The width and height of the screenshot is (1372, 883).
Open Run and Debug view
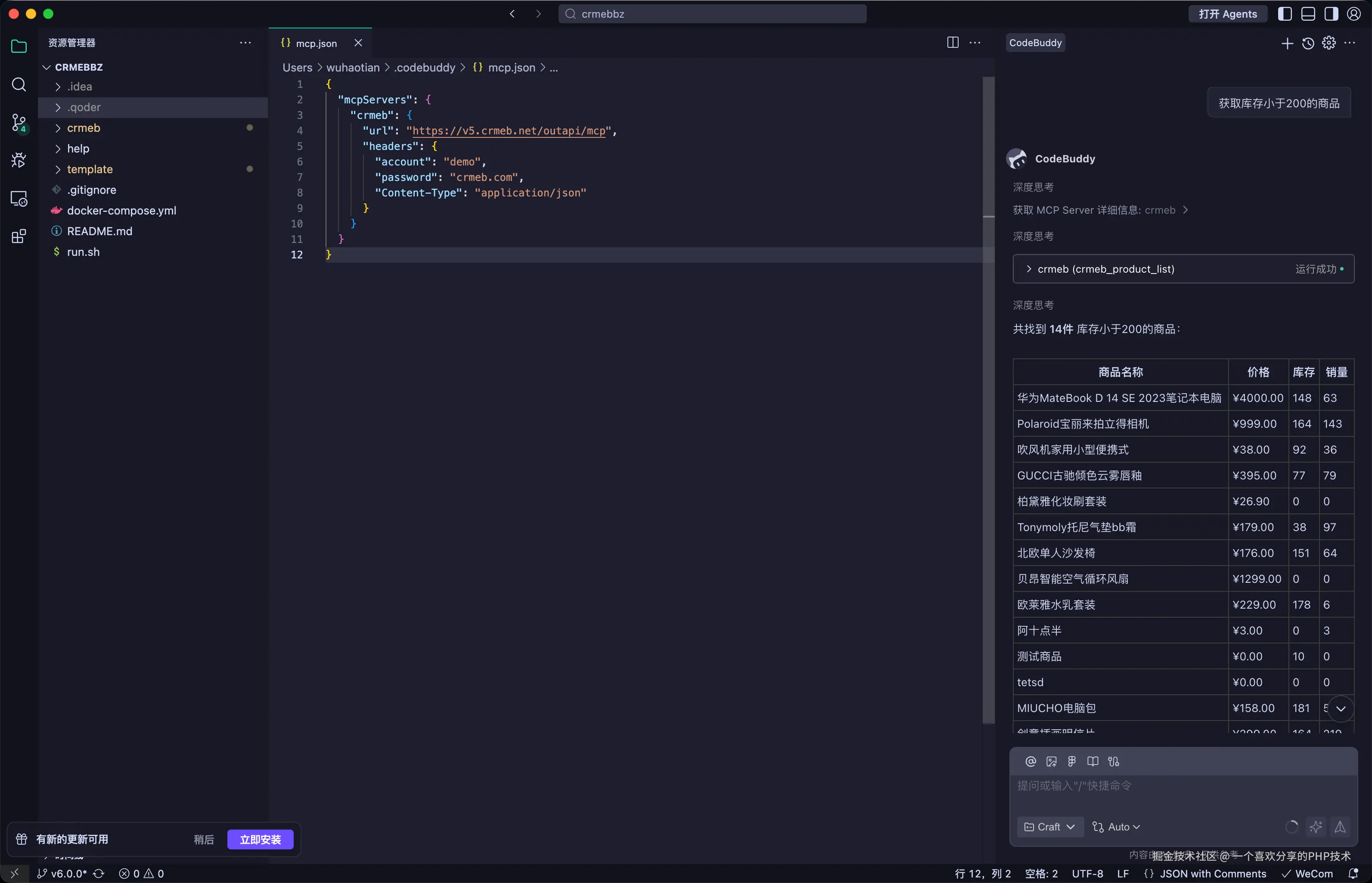[19, 160]
